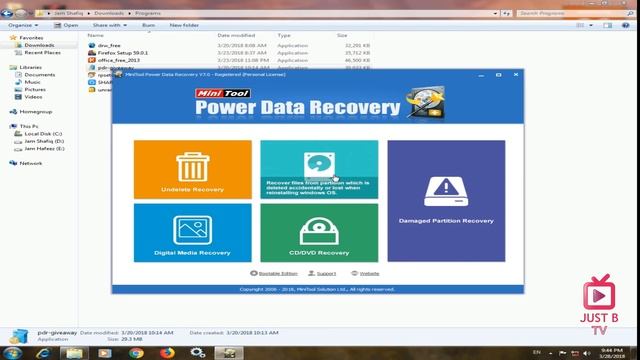The image size is (640, 360).
Task: Go back with Explorer back arrow
Action: pyautogui.click(x=7, y=13)
